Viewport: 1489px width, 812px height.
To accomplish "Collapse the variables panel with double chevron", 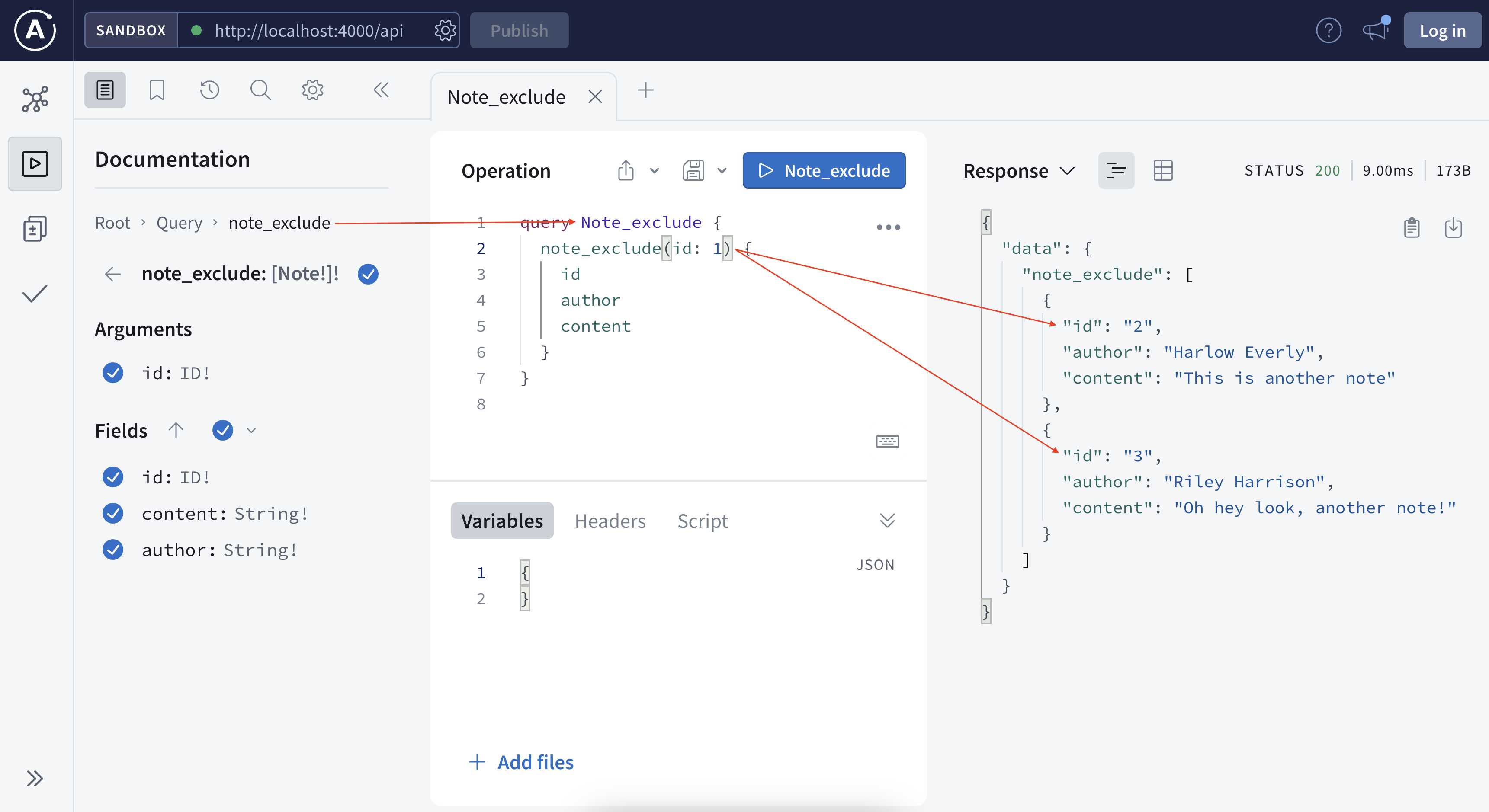I will [887, 521].
